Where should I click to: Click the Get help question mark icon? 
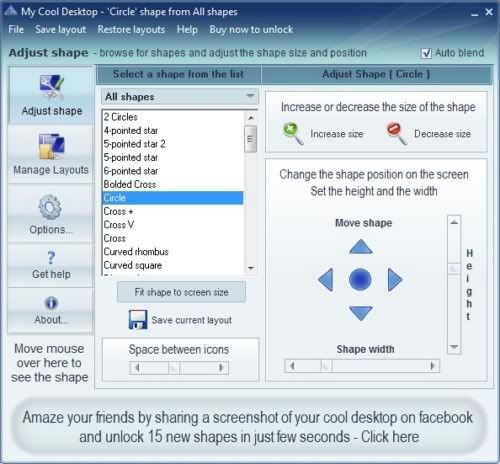[x=51, y=258]
